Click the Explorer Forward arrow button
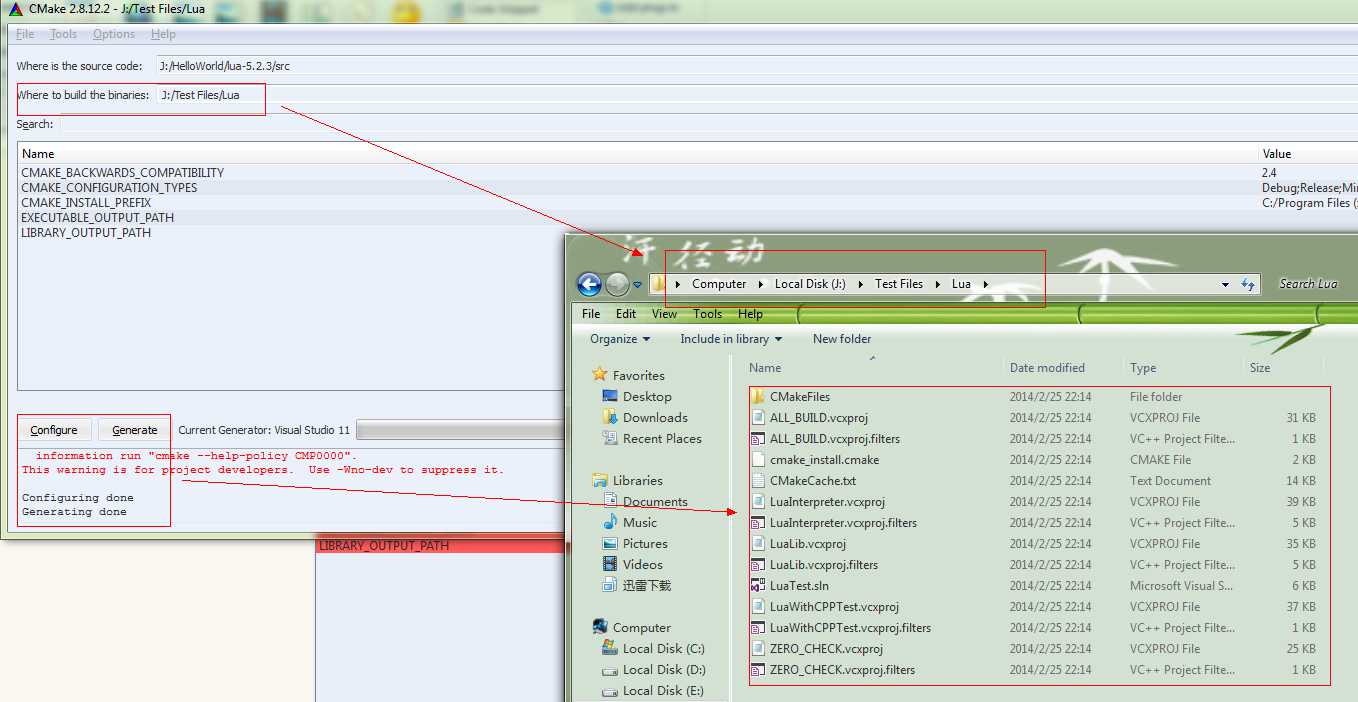This screenshot has width=1358, height=702. [x=617, y=284]
